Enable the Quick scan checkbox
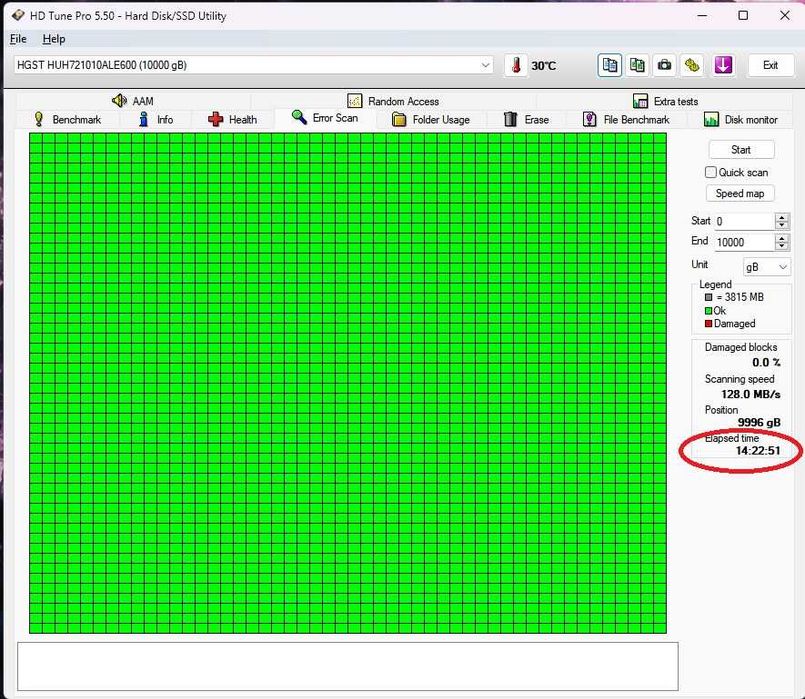805x699 pixels. [711, 172]
